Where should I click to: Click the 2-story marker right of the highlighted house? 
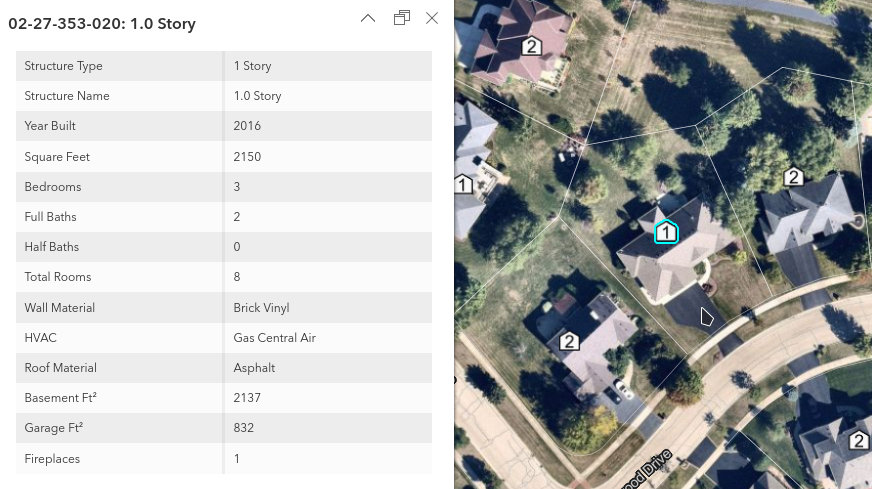pyautogui.click(x=793, y=177)
